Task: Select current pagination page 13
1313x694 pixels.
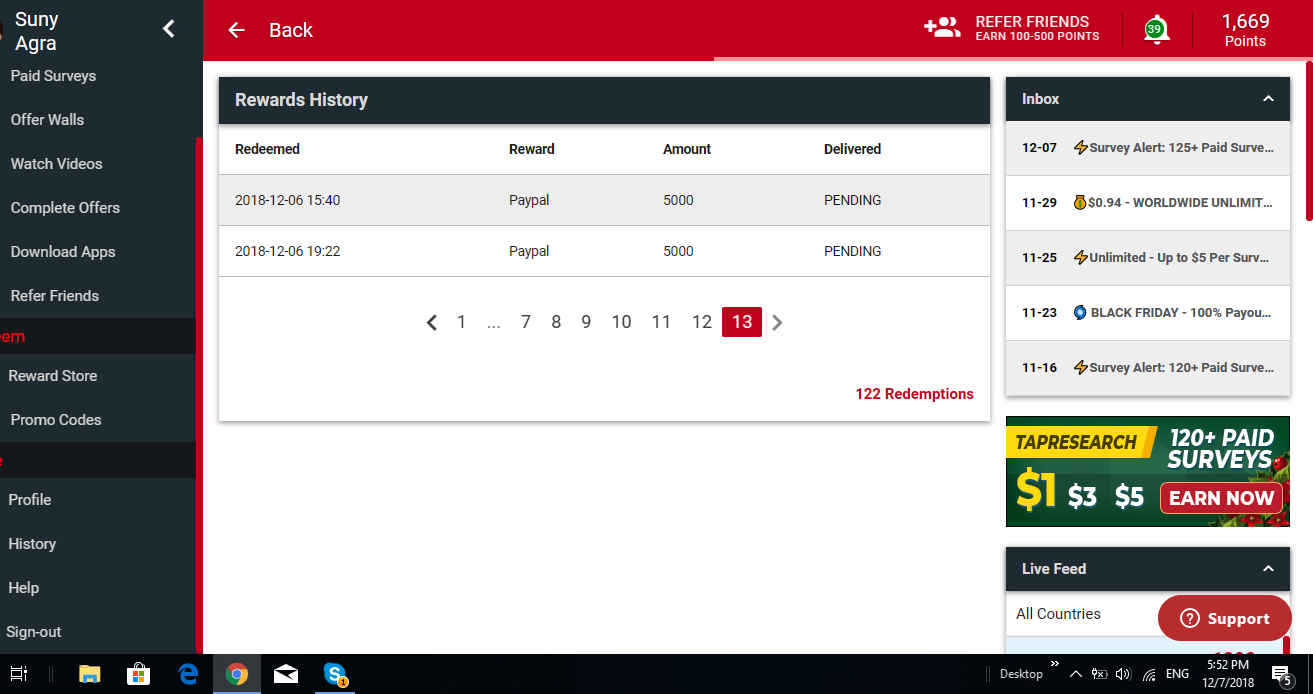Action: click(x=742, y=322)
